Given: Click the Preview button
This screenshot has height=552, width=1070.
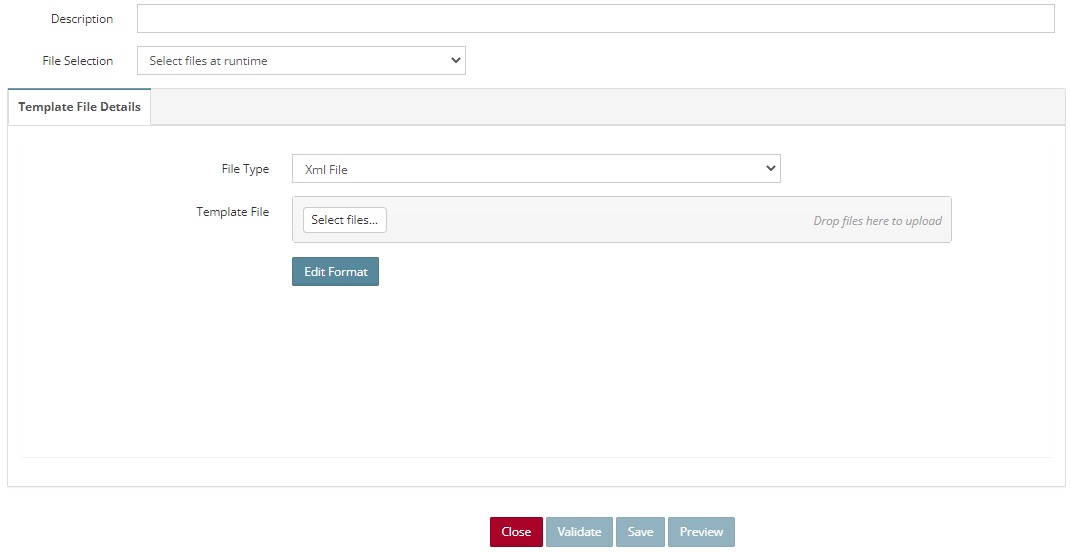Looking at the screenshot, I should (x=701, y=532).
